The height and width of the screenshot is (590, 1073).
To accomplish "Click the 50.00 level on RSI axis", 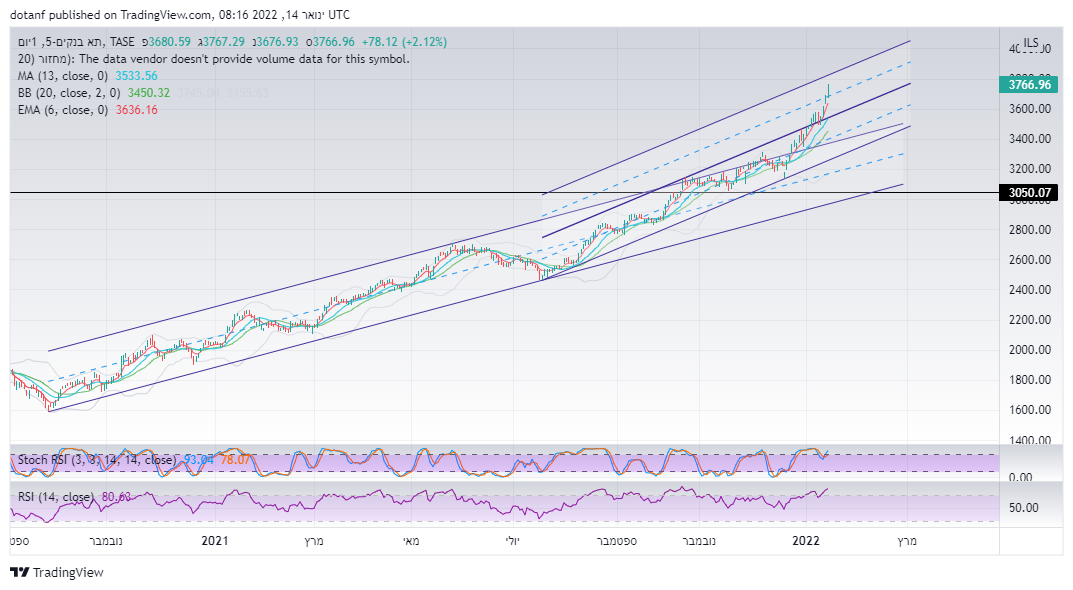I will click(1024, 508).
